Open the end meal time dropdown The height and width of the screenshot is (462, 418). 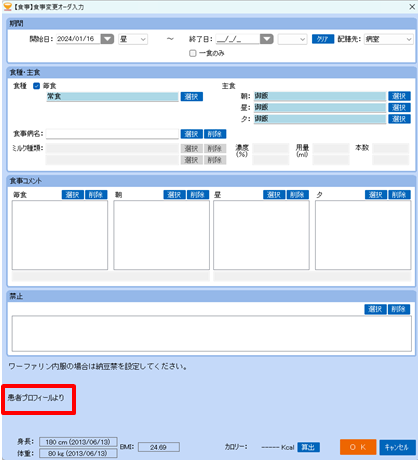pos(292,39)
